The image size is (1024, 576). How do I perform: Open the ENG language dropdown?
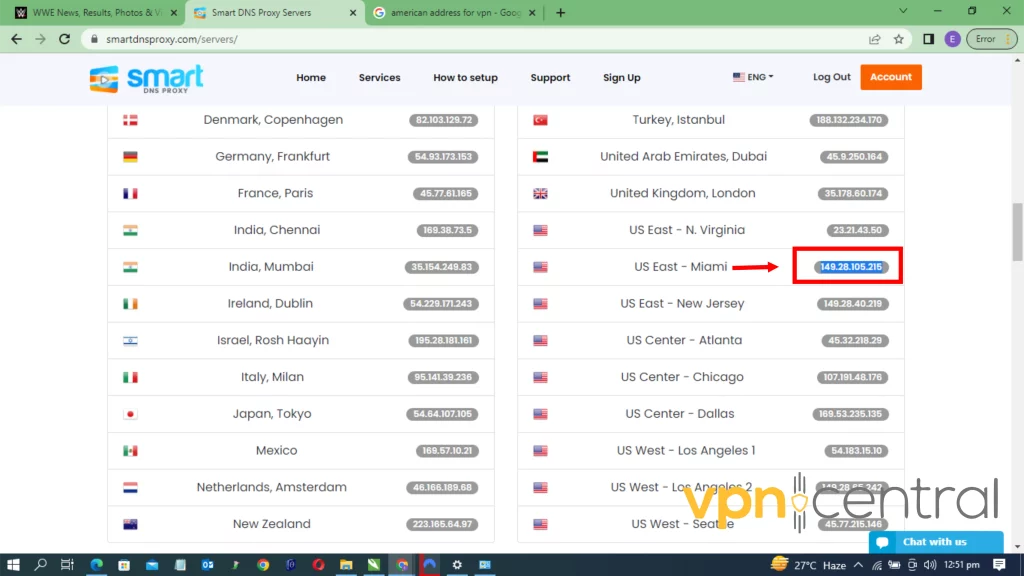pyautogui.click(x=753, y=77)
